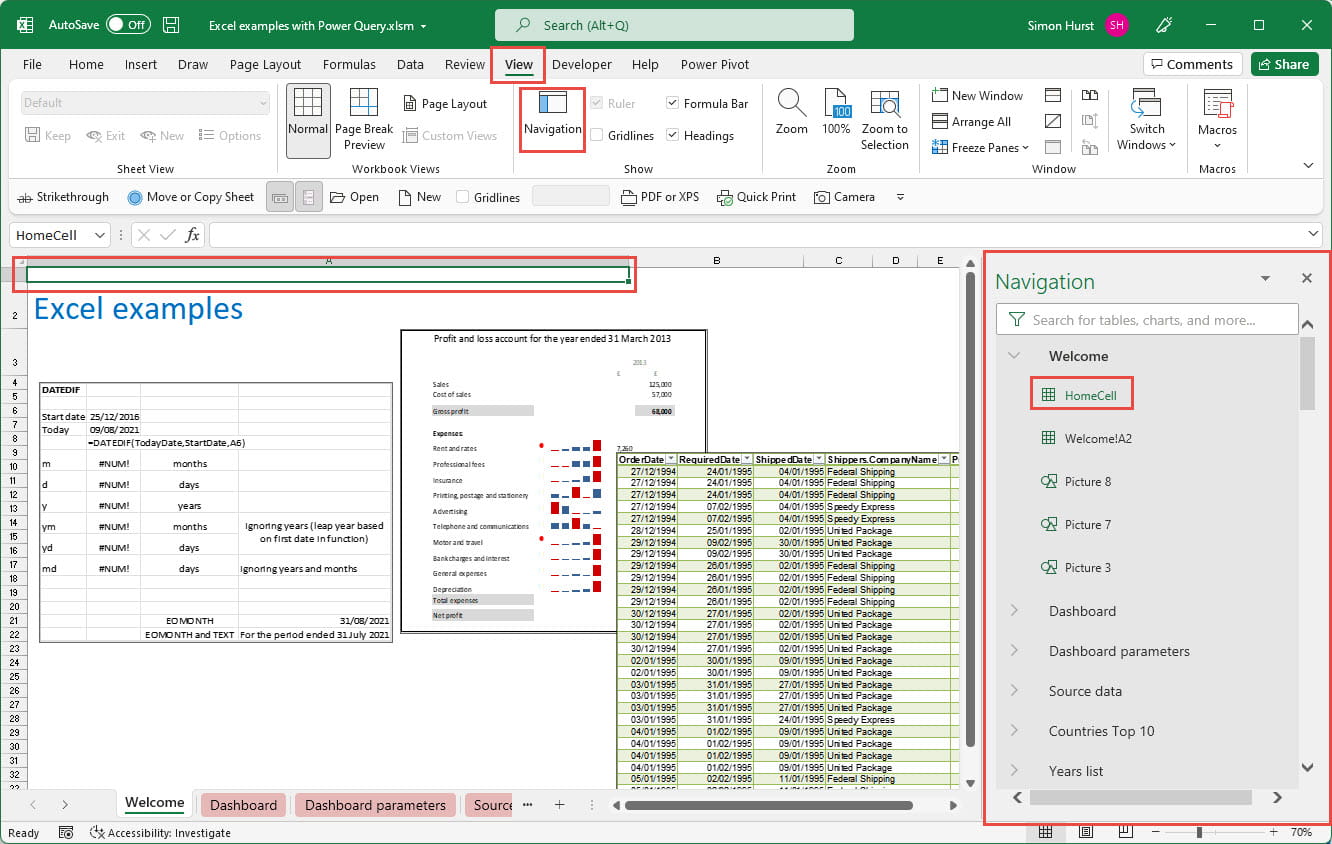The image size is (1332, 844).
Task: Enable the Gridlines checkbox in the Show group
Action: [597, 136]
